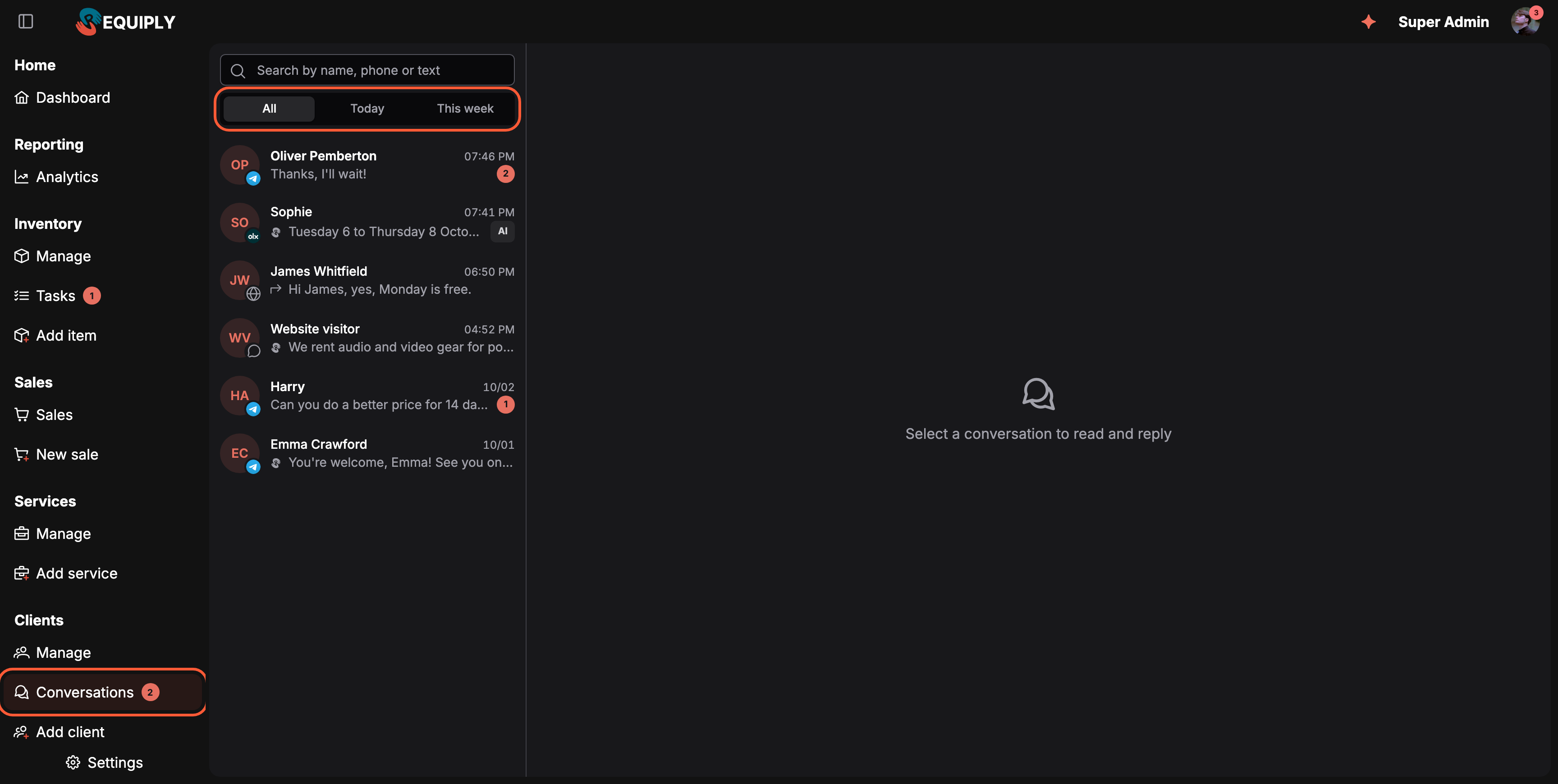The image size is (1558, 784).
Task: Collapse the sidebar with the panel icon
Action: [x=25, y=22]
